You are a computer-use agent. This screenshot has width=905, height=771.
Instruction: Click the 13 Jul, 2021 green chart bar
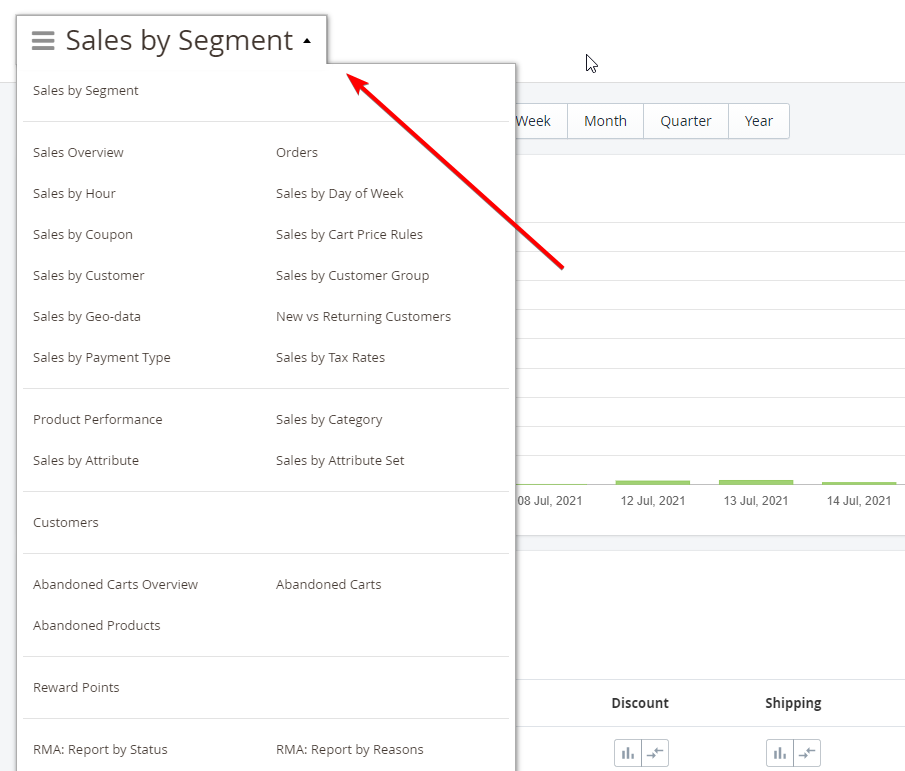[756, 482]
